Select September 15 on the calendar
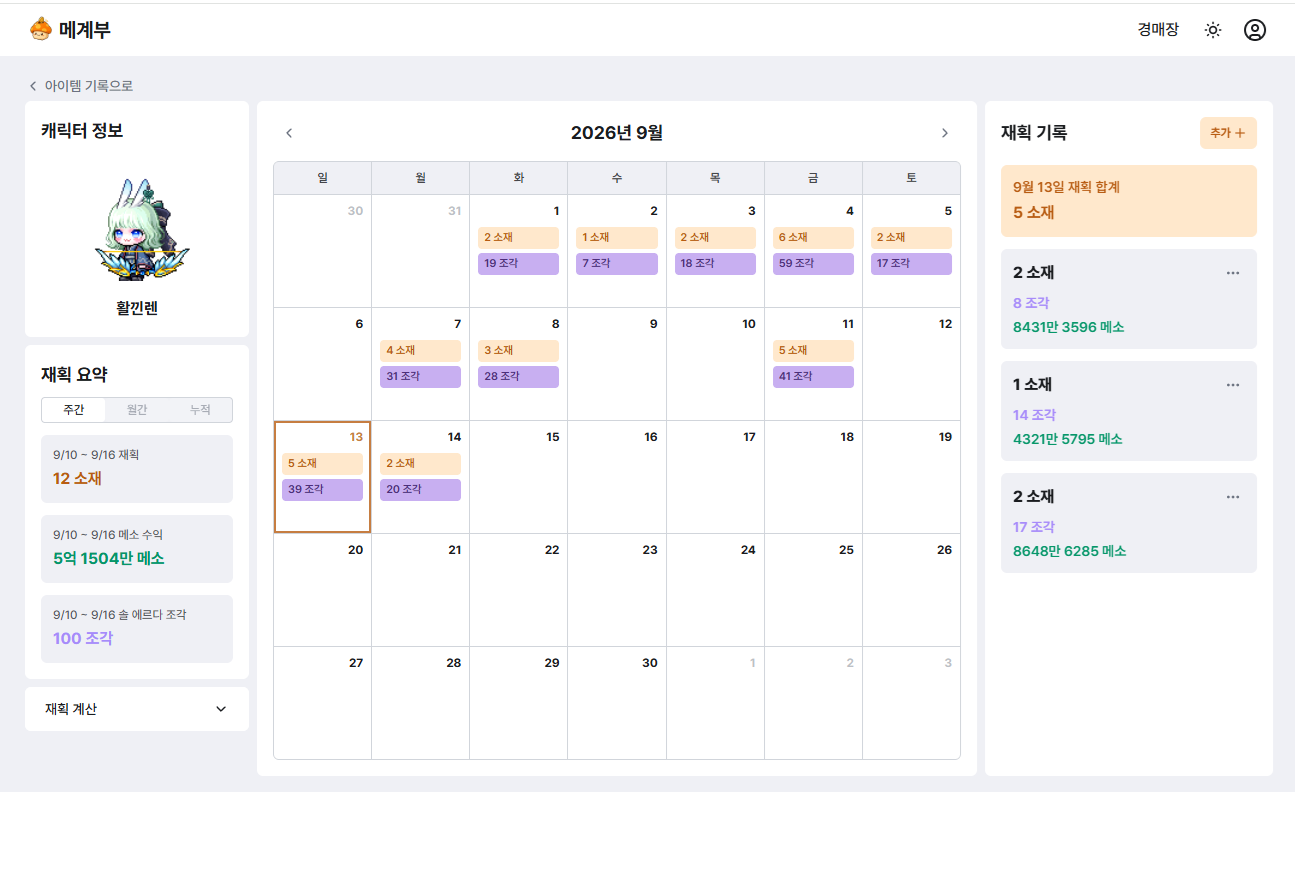Viewport: 1295px width, 880px height. coord(518,477)
